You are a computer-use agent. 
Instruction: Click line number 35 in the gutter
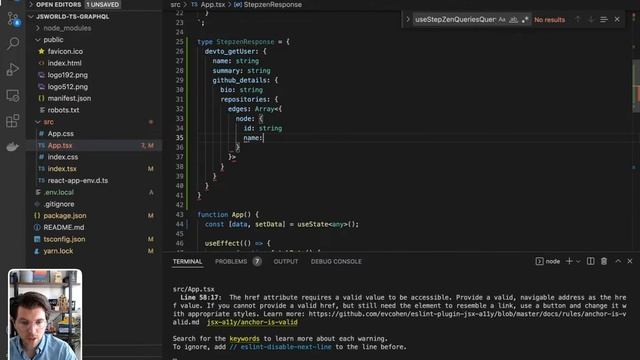pos(180,138)
